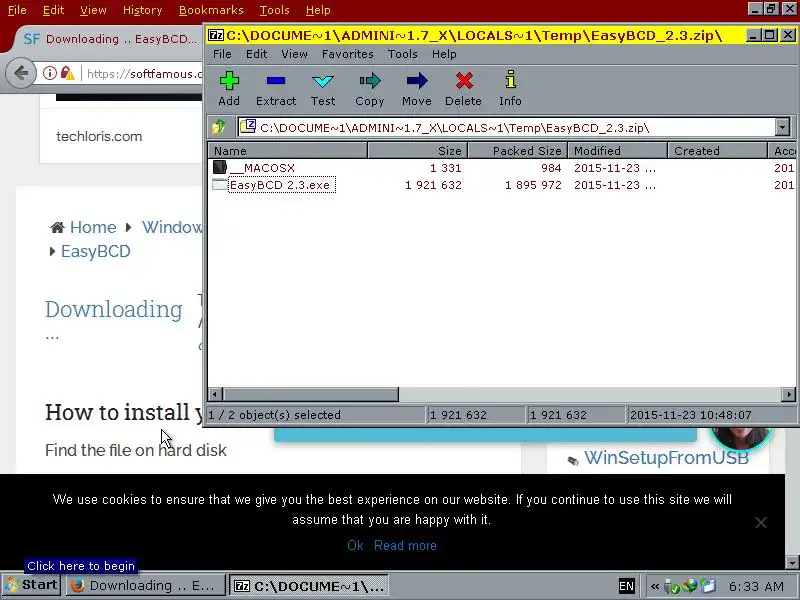Extract files with the Extract toolbar icon
This screenshot has height=600, width=800.
click(x=276, y=89)
